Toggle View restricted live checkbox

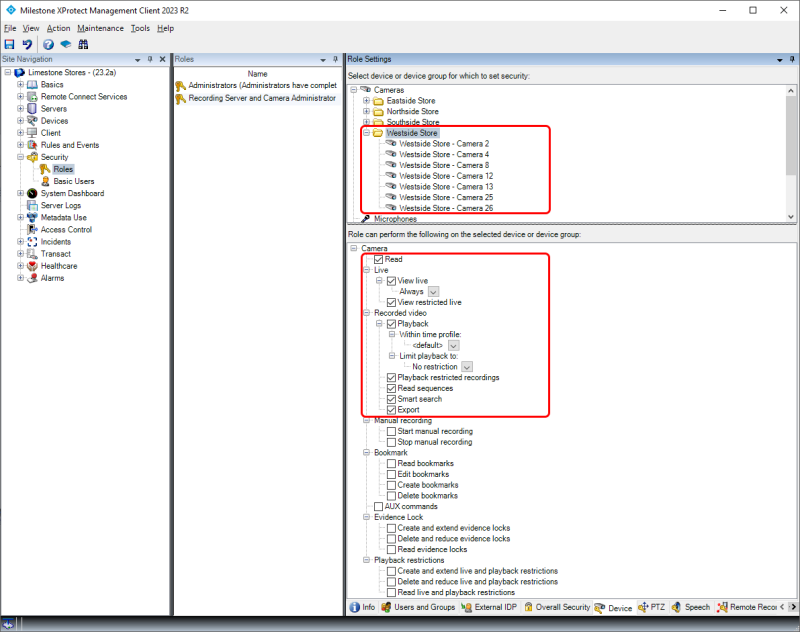pos(391,302)
